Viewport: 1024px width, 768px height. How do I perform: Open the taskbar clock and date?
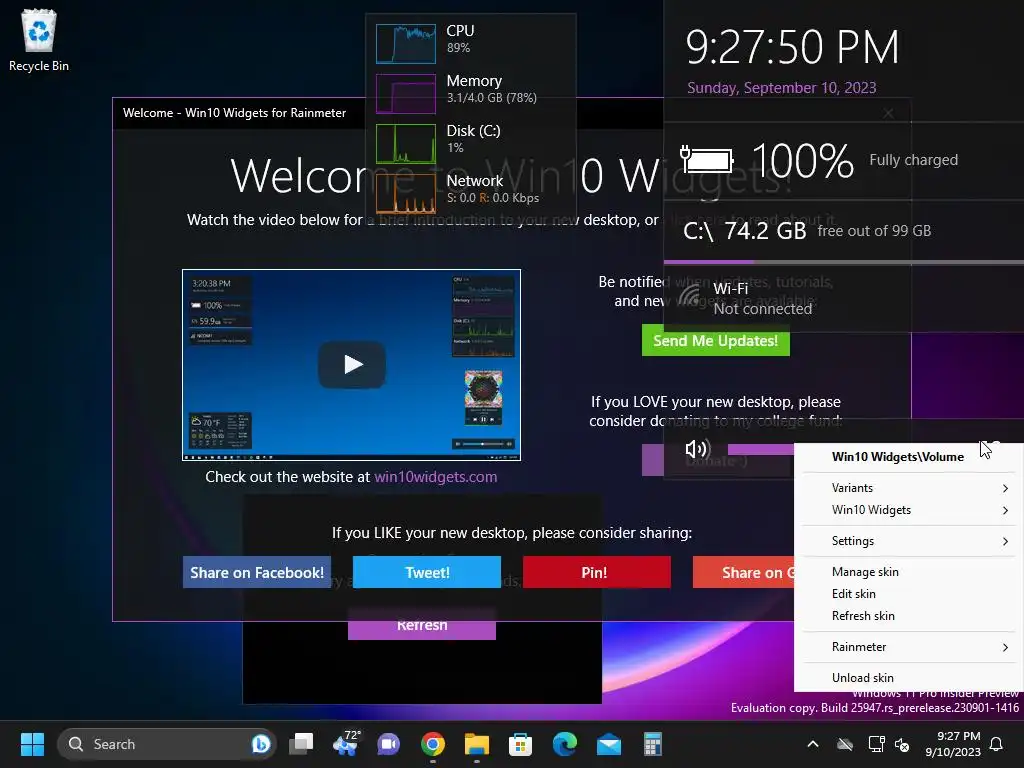tap(953, 744)
